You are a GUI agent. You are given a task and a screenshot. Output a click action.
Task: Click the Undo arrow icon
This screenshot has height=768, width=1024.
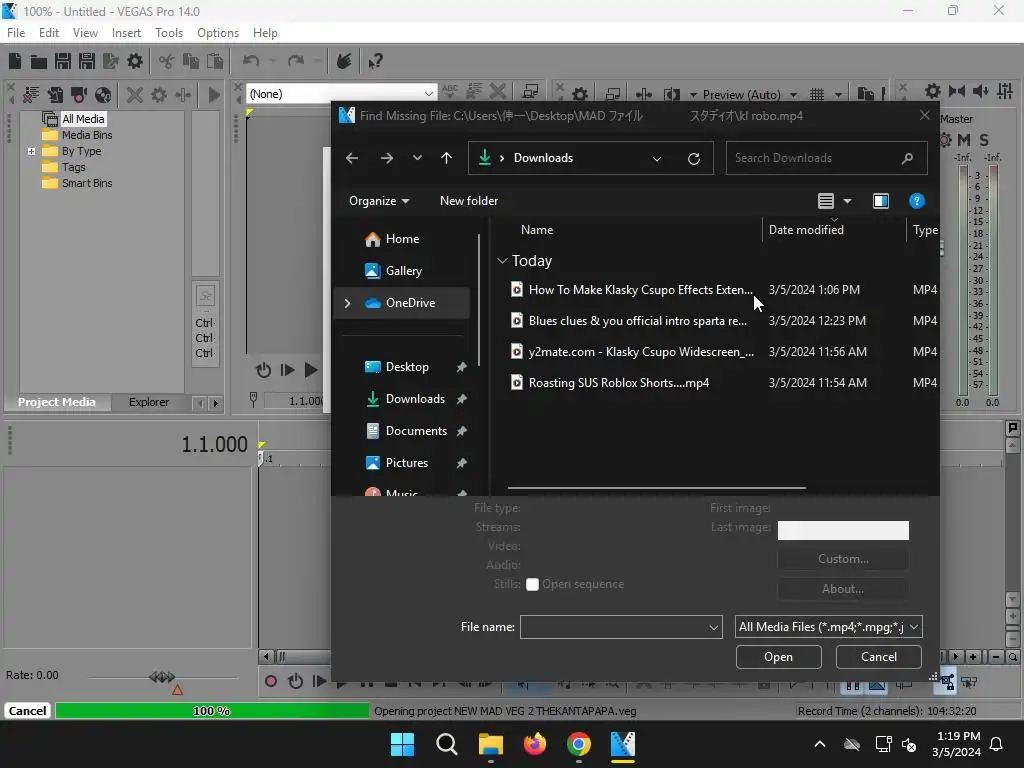251,61
